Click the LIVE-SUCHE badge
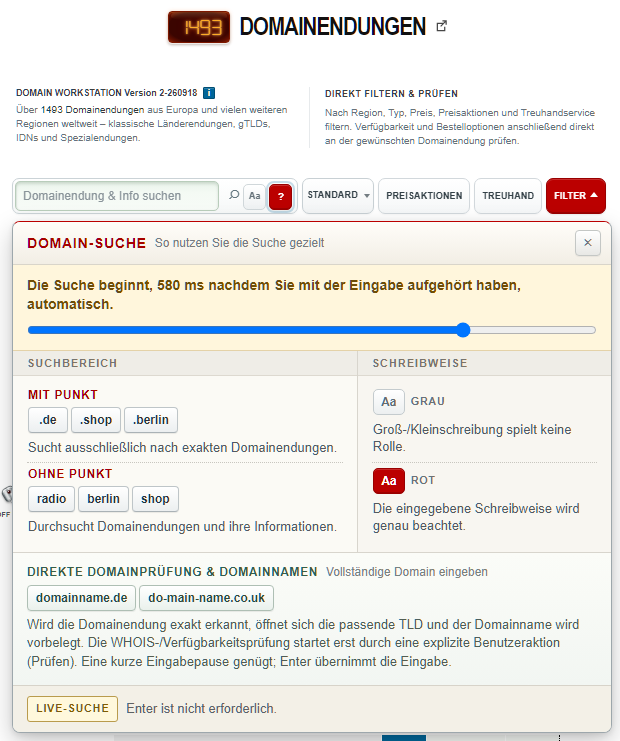Viewport: 620px width, 741px height. 72,708
